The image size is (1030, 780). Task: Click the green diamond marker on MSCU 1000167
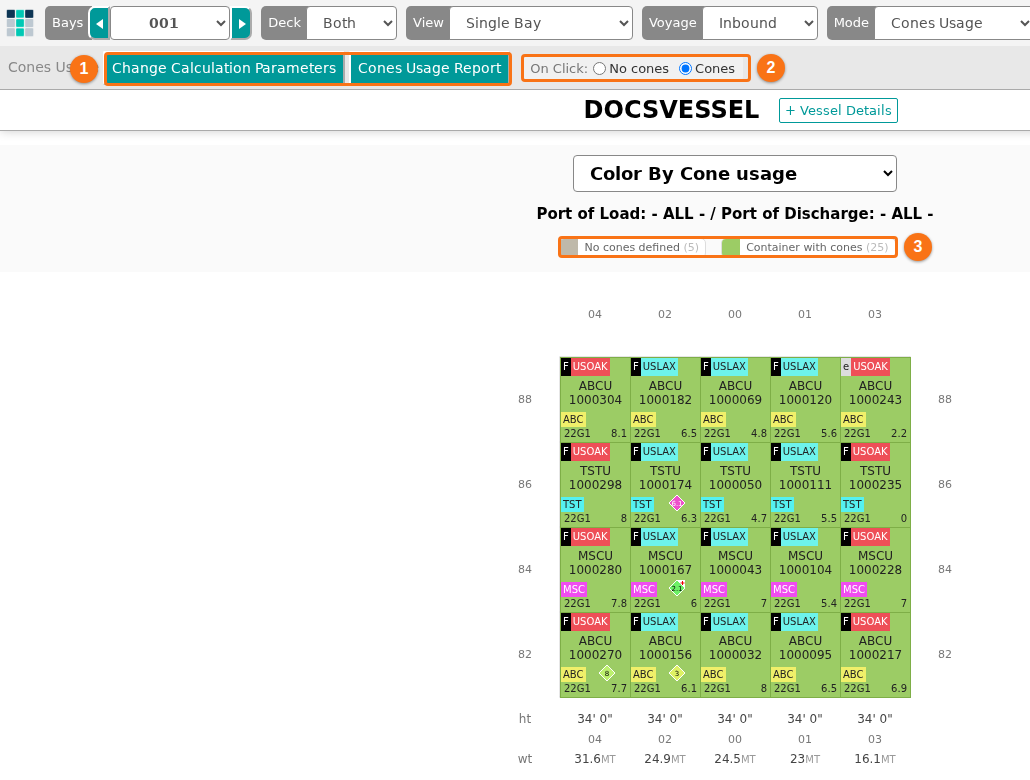pyautogui.click(x=677, y=587)
